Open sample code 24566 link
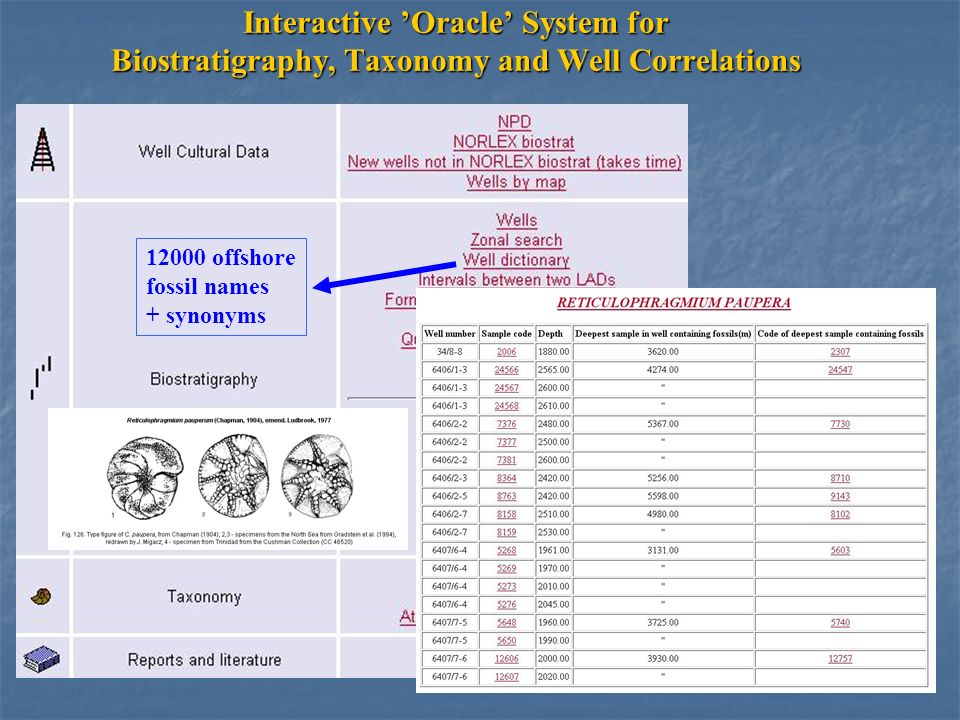Viewport: 960px width, 720px height. click(x=506, y=370)
